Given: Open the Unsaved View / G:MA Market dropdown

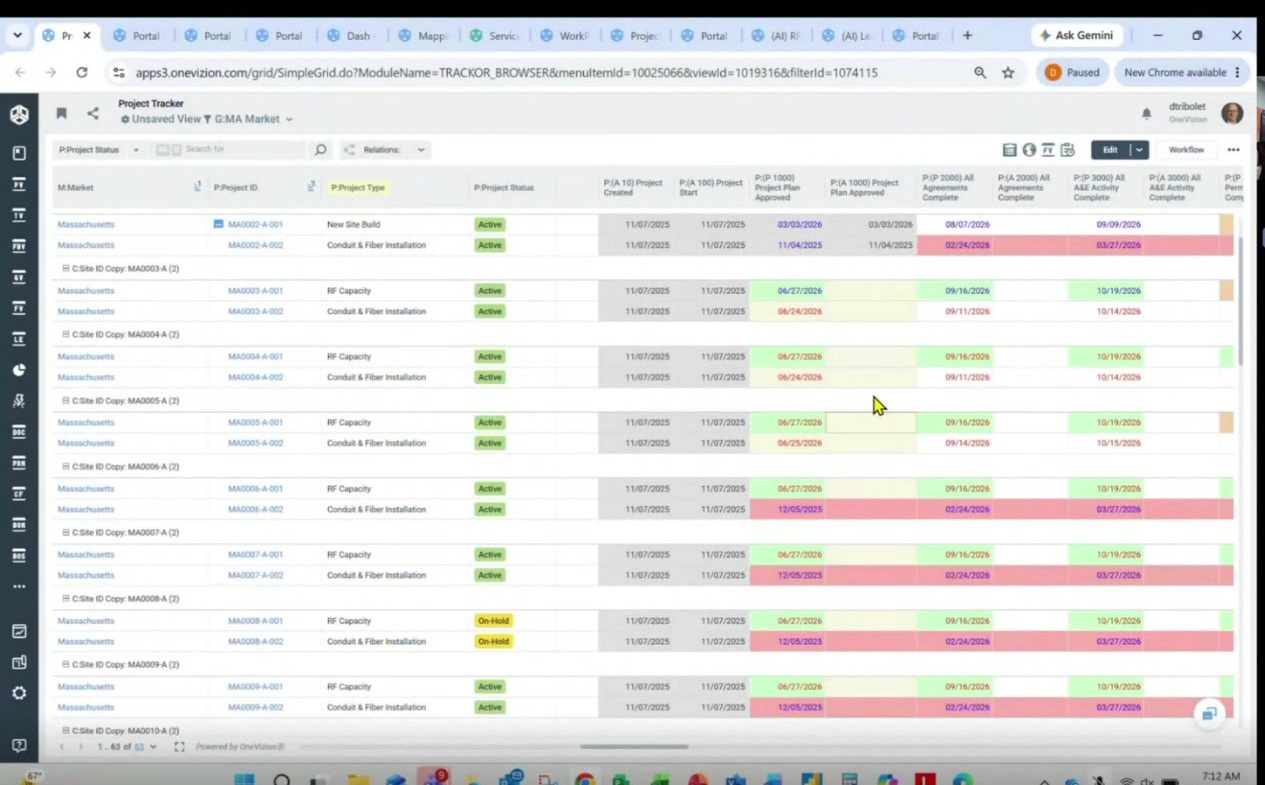Looking at the screenshot, I should [x=207, y=119].
